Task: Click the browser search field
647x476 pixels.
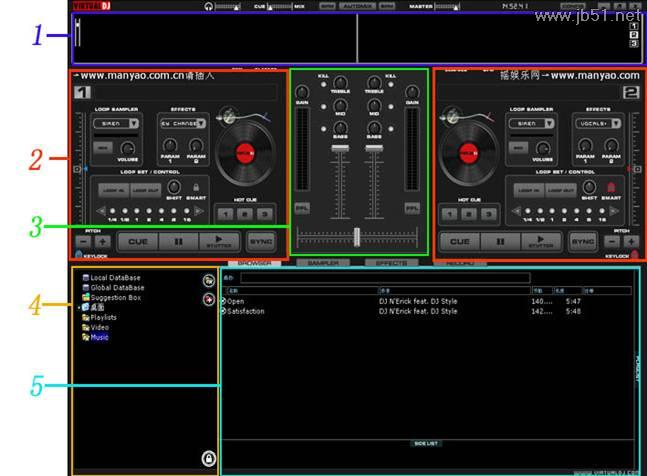Action: click(385, 278)
